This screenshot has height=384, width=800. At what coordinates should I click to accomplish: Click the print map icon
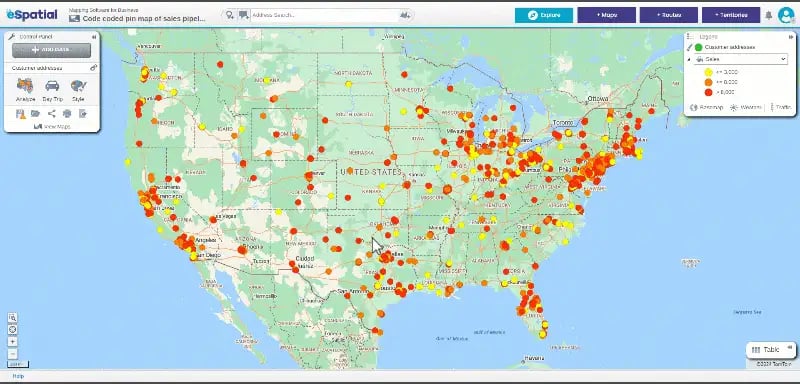(x=67, y=114)
